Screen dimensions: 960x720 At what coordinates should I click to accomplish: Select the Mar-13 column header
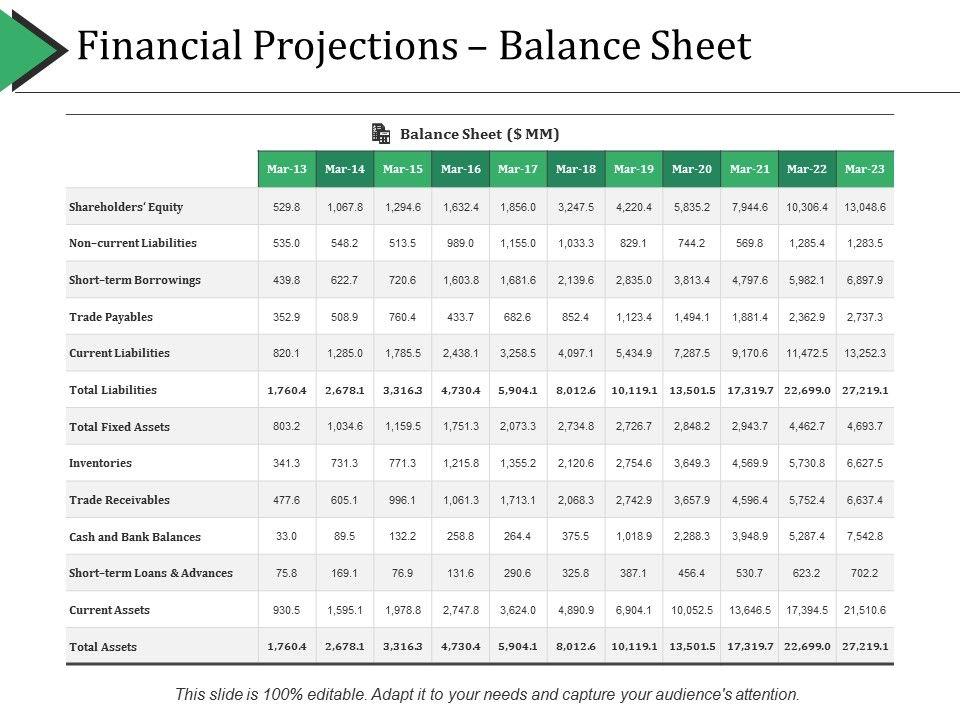(287, 169)
